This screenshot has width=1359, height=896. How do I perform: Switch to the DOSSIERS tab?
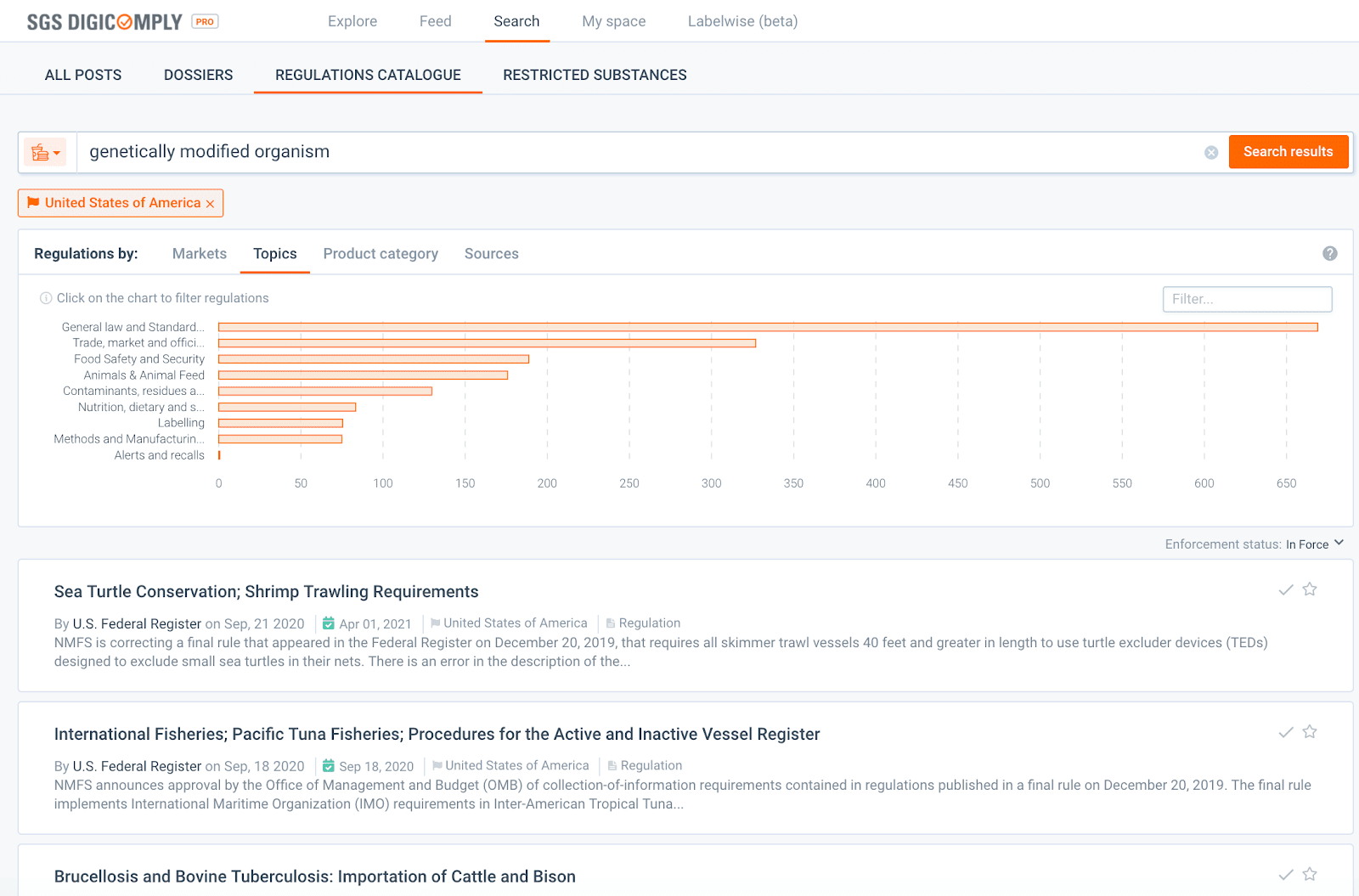[199, 75]
